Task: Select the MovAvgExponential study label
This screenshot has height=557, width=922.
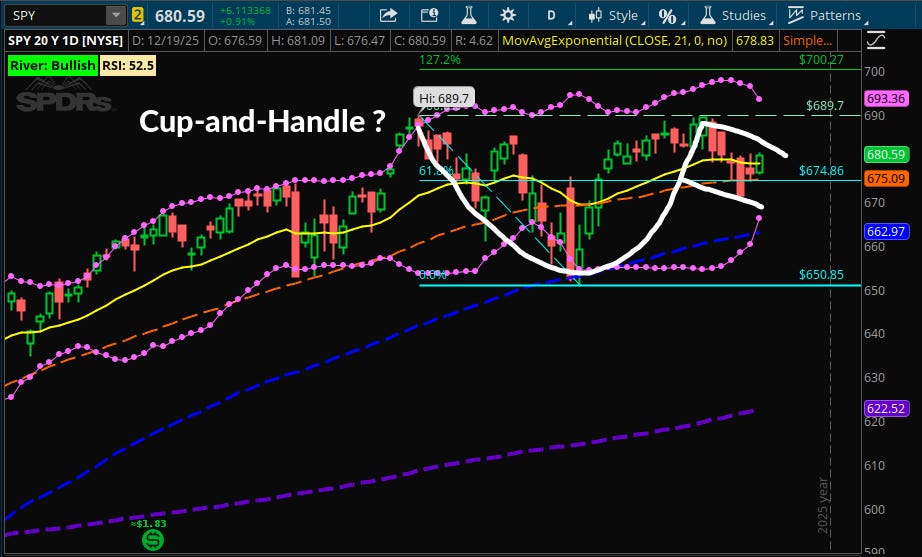Action: [615, 41]
